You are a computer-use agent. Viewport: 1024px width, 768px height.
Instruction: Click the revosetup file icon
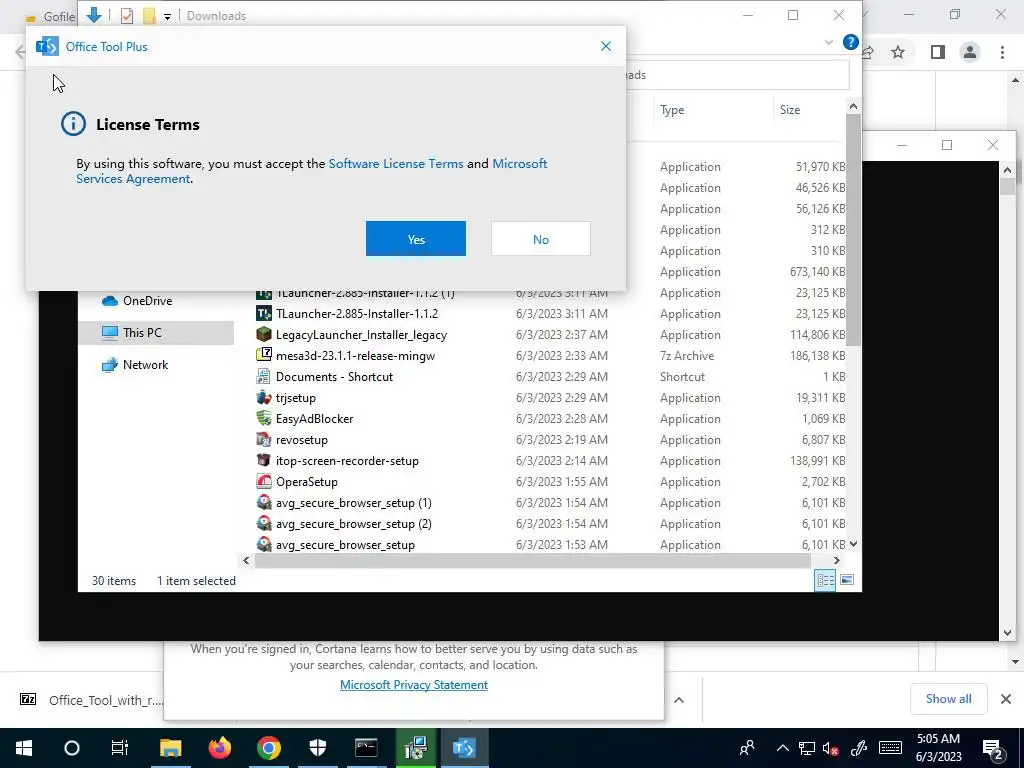[264, 440]
